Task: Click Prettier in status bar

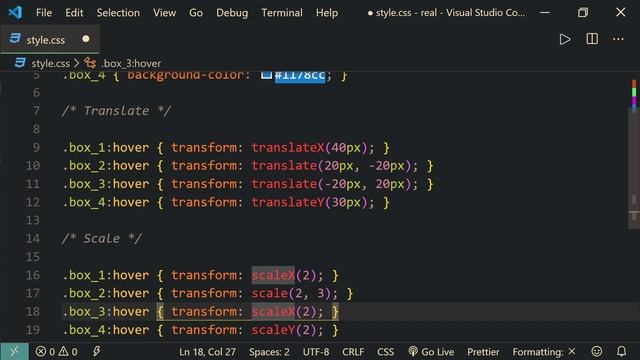Action: coord(483,352)
